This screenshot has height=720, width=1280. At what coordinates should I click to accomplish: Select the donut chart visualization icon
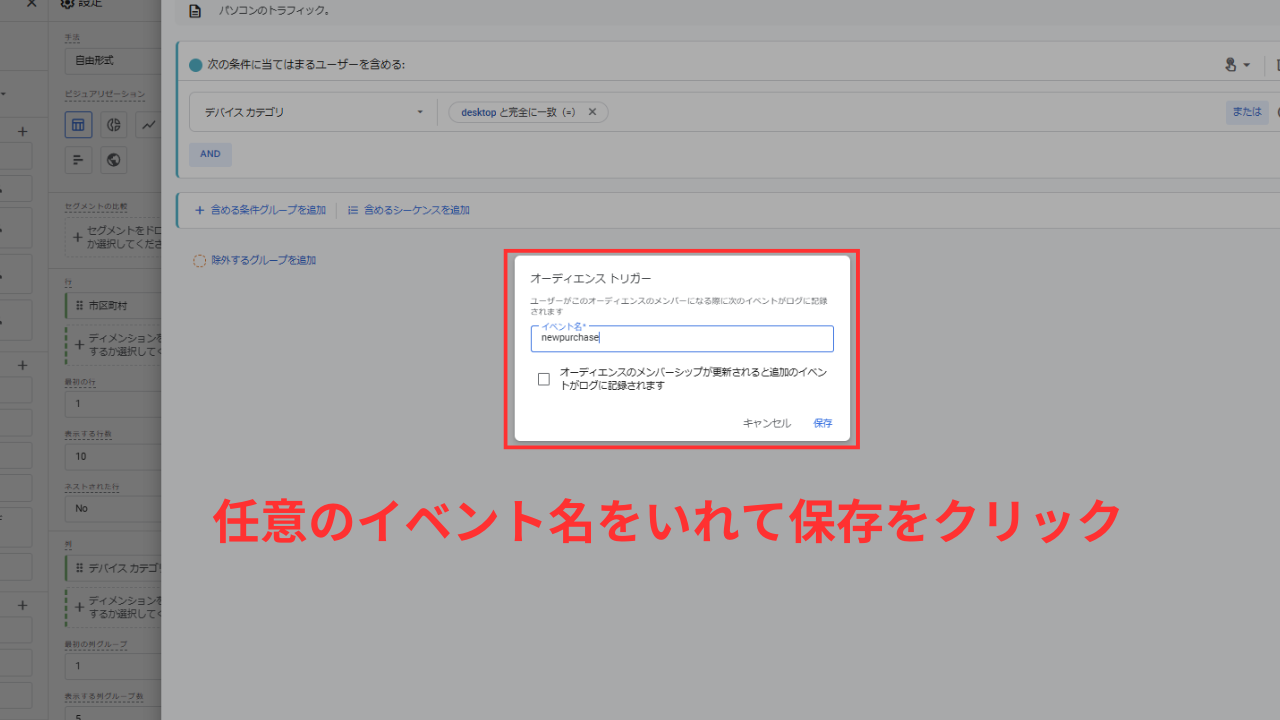click(x=114, y=125)
